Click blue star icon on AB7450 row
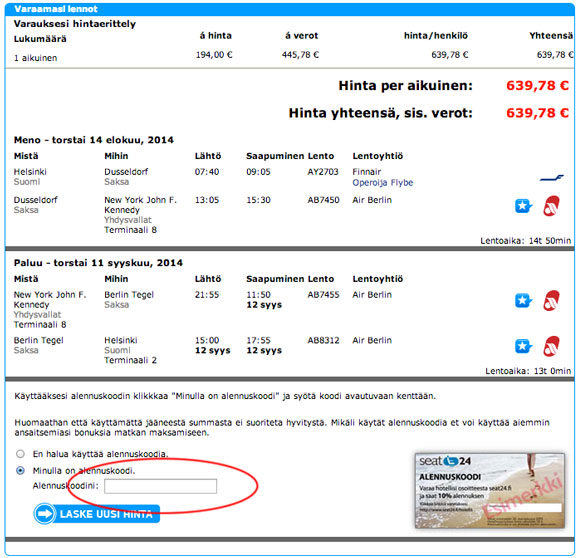 [x=523, y=206]
